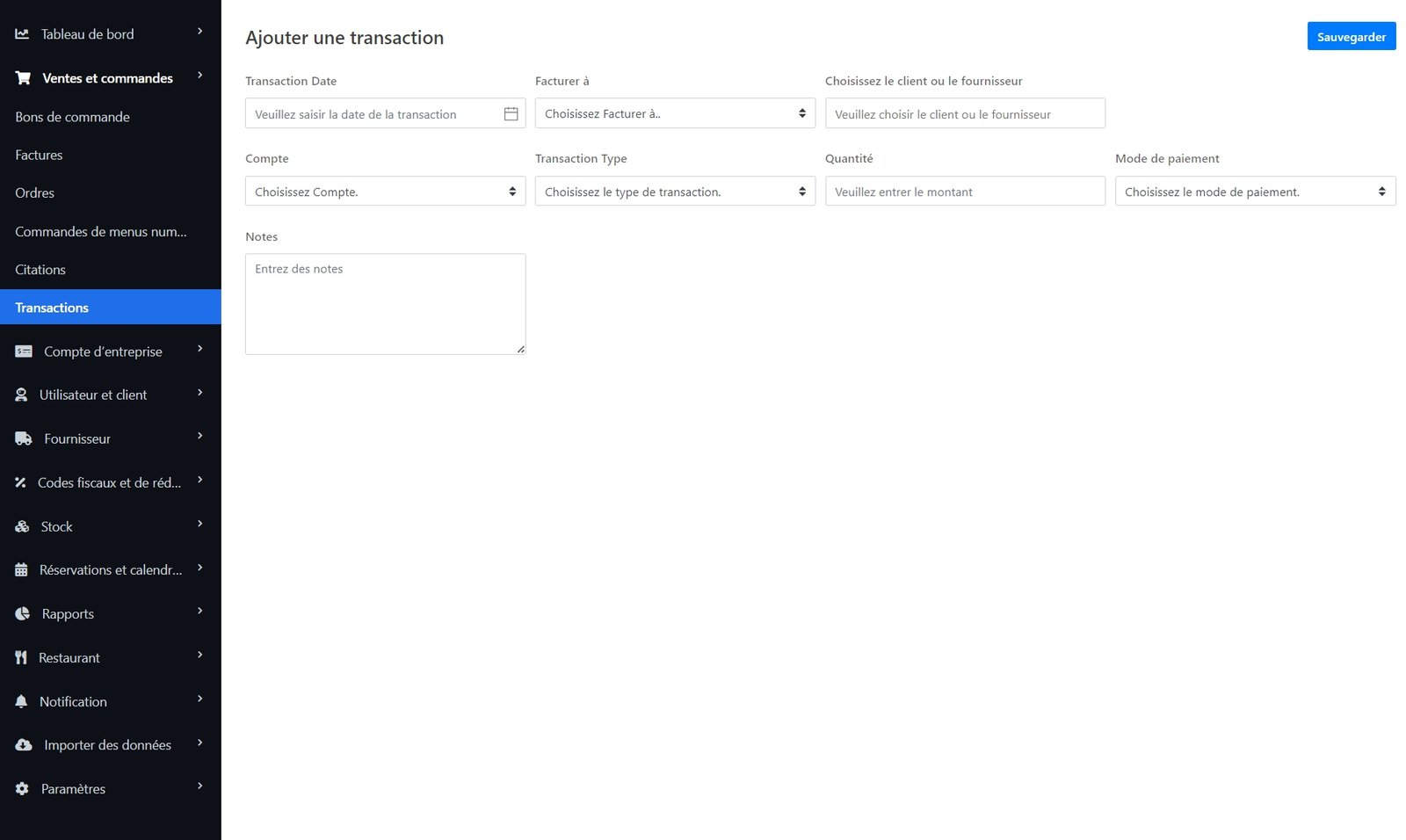The width and height of the screenshot is (1406, 840).
Task: Go to Bons de commande
Action: 73,117
